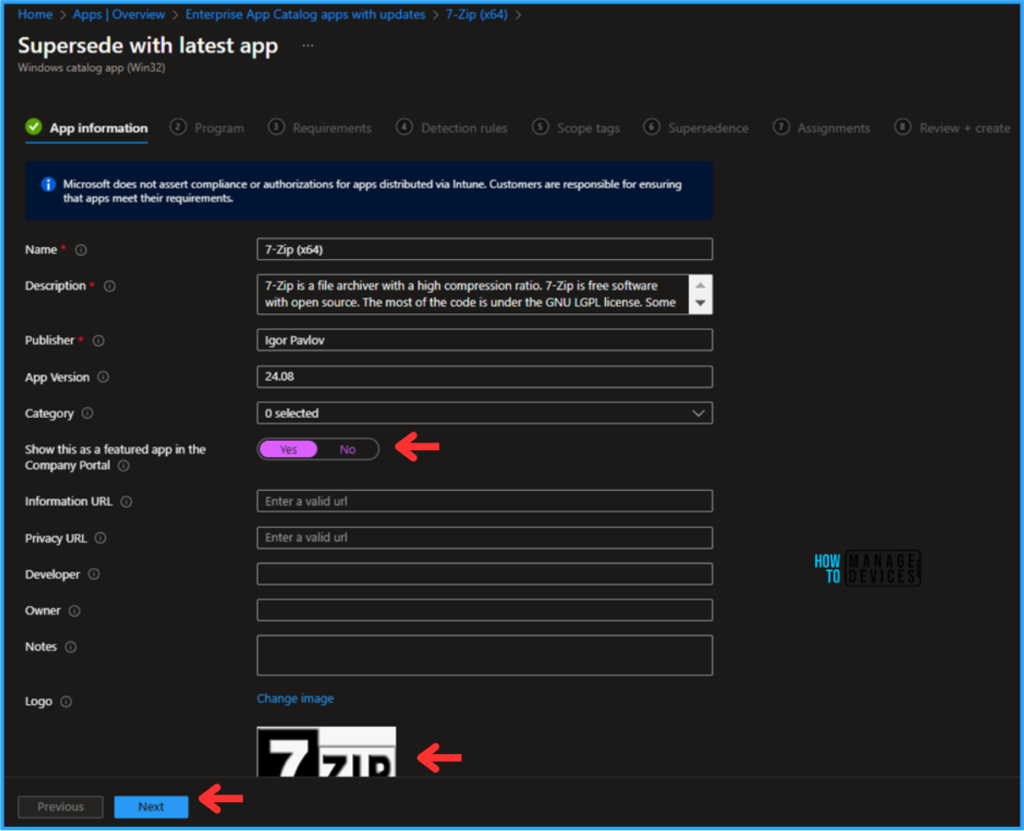Screen dimensions: 1024x831
Task: Click the Information URL input
Action: 485,501
